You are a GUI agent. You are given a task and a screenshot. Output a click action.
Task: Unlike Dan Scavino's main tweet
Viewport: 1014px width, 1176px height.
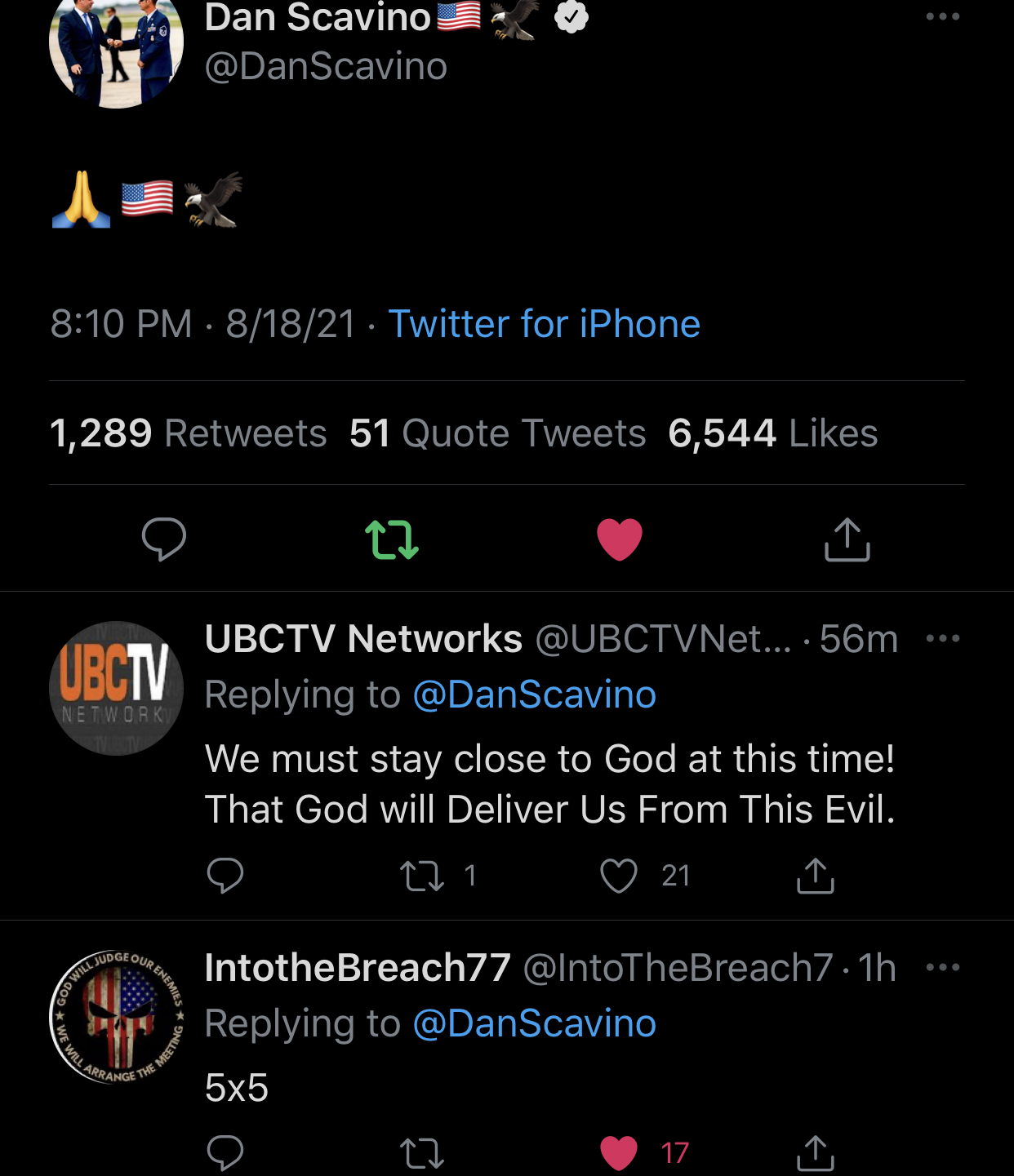620,539
